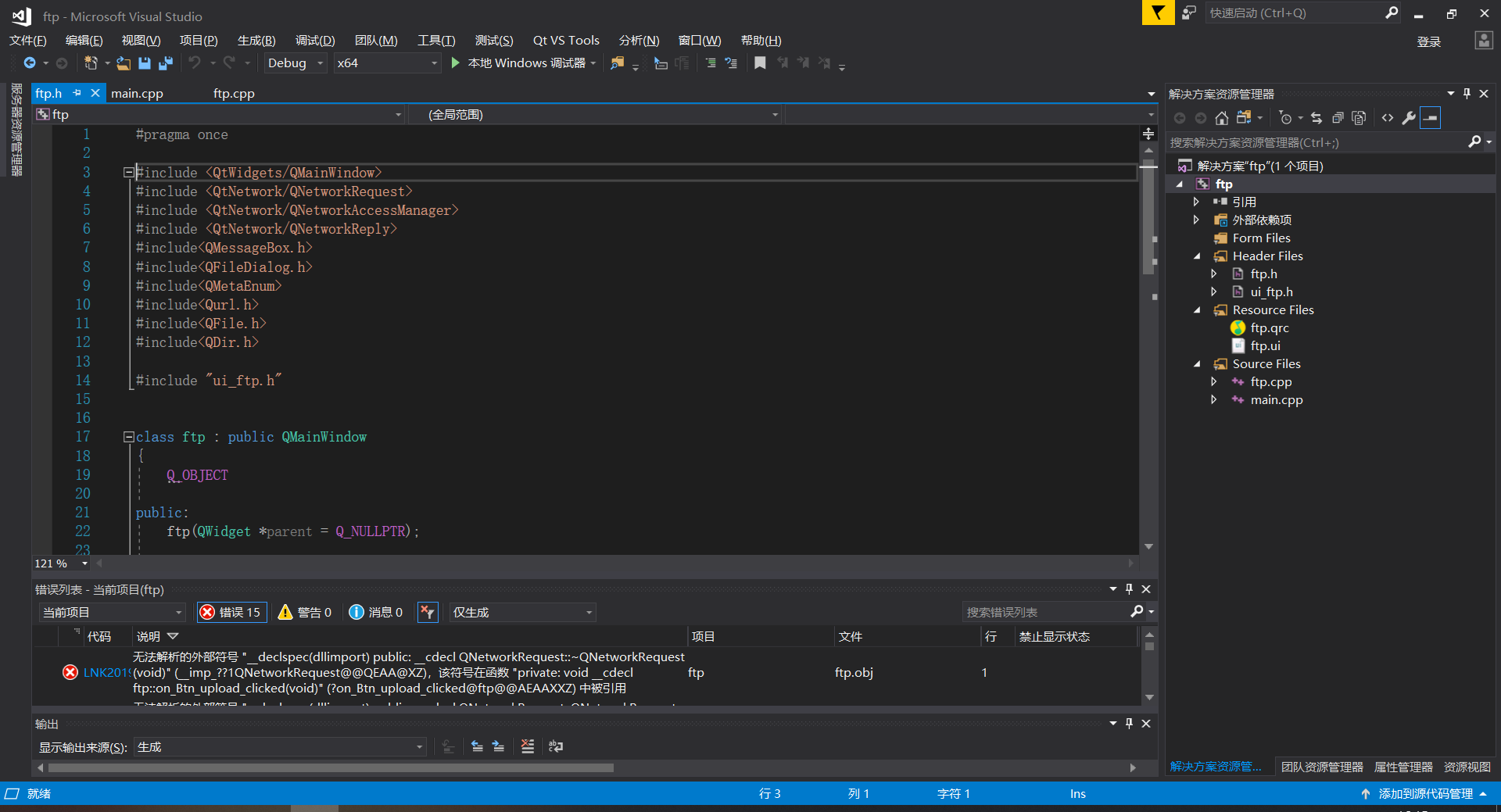Open Properties via the wrench icon

click(x=1409, y=118)
